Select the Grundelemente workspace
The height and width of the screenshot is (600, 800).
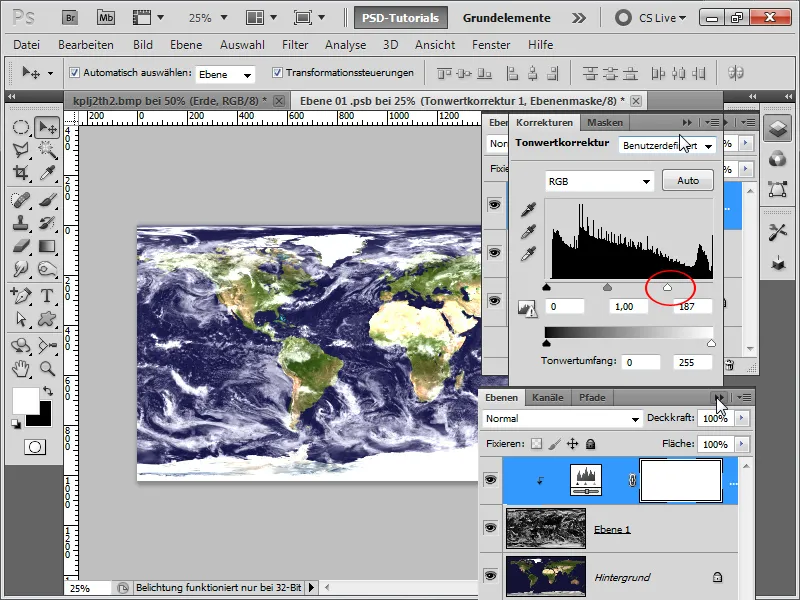point(506,18)
